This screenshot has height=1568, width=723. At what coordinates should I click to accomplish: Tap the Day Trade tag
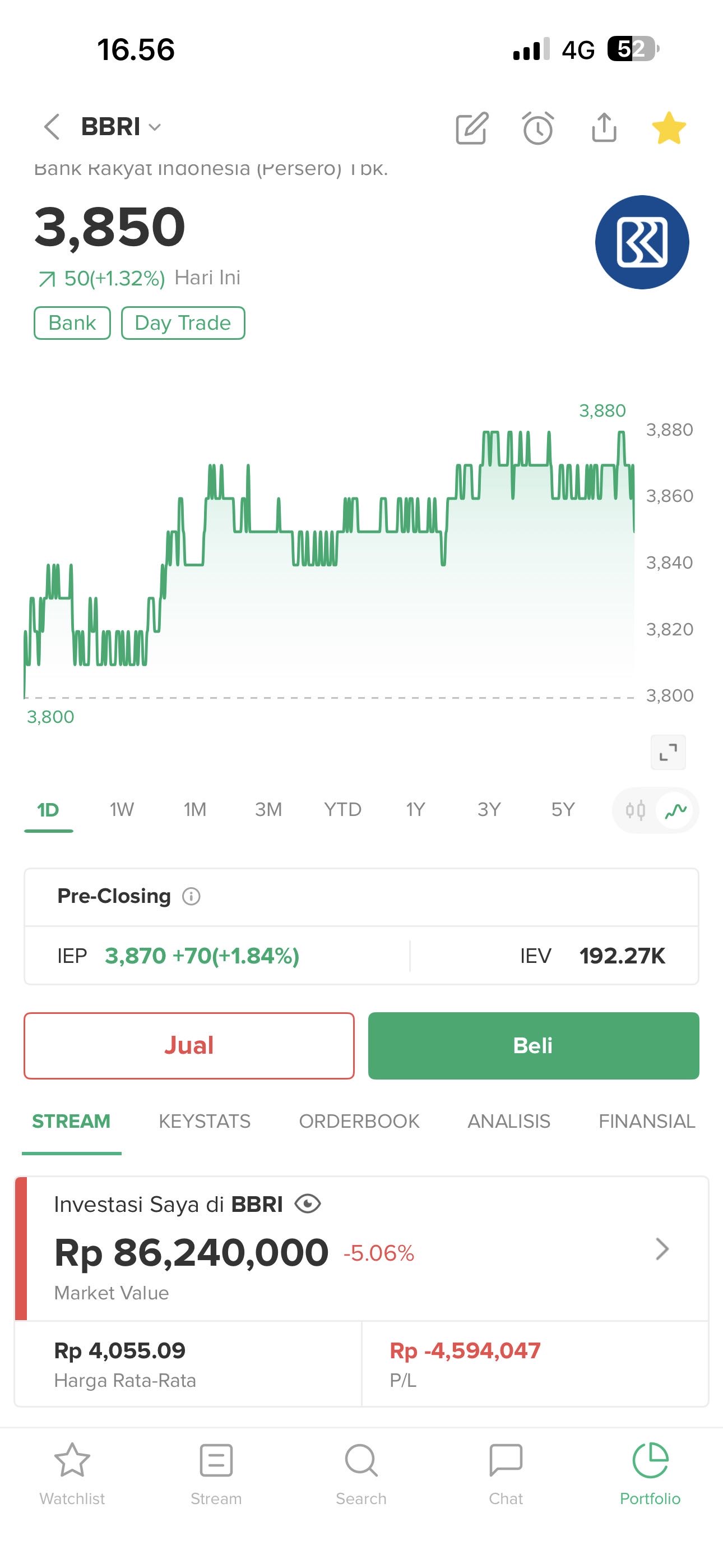tap(183, 322)
